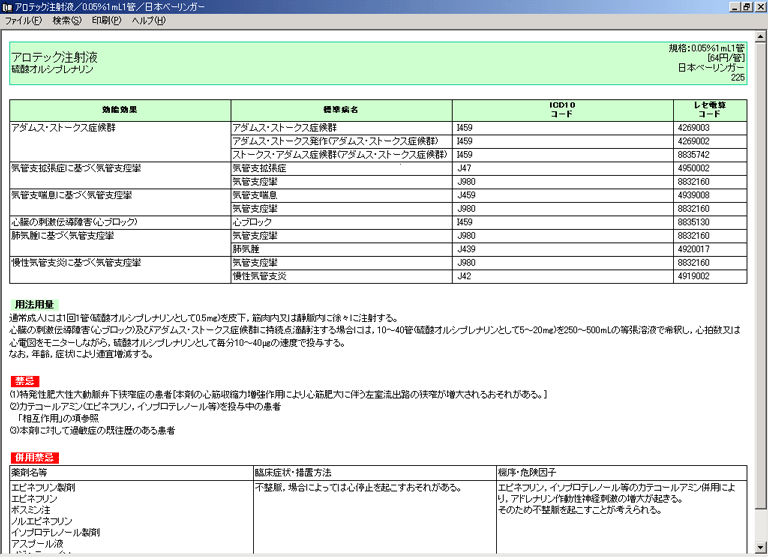Image resolution: width=768 pixels, height=557 pixels.
Task: Click the 効能効果 column header
Action: (x=120, y=110)
